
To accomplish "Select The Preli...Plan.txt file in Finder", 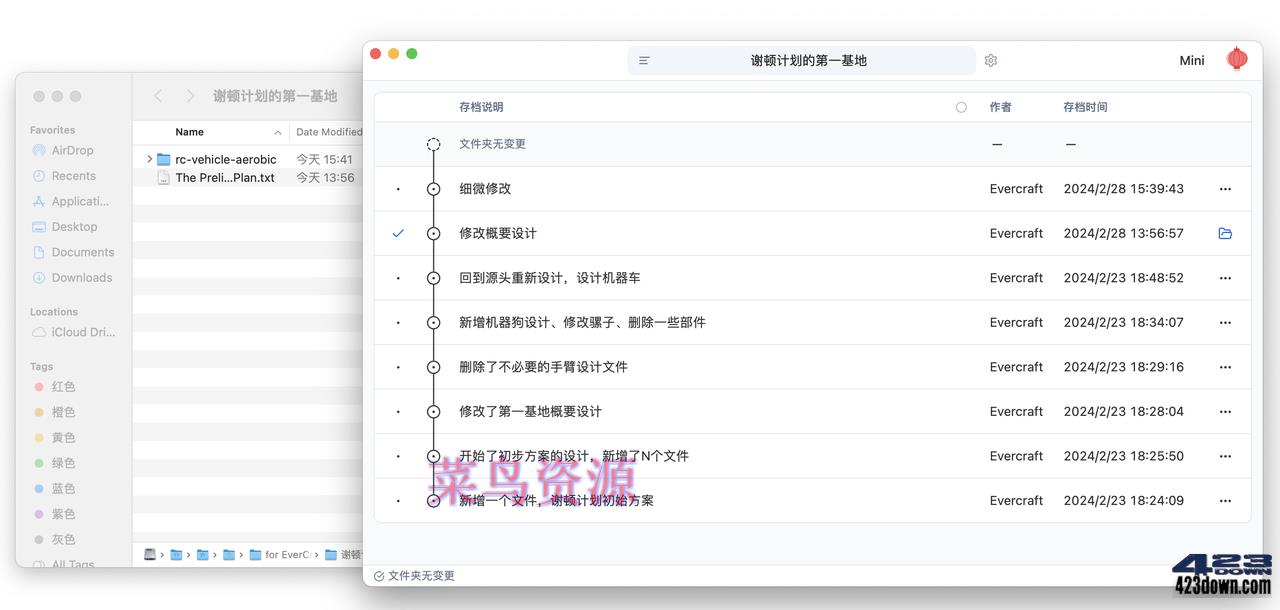I will [224, 177].
